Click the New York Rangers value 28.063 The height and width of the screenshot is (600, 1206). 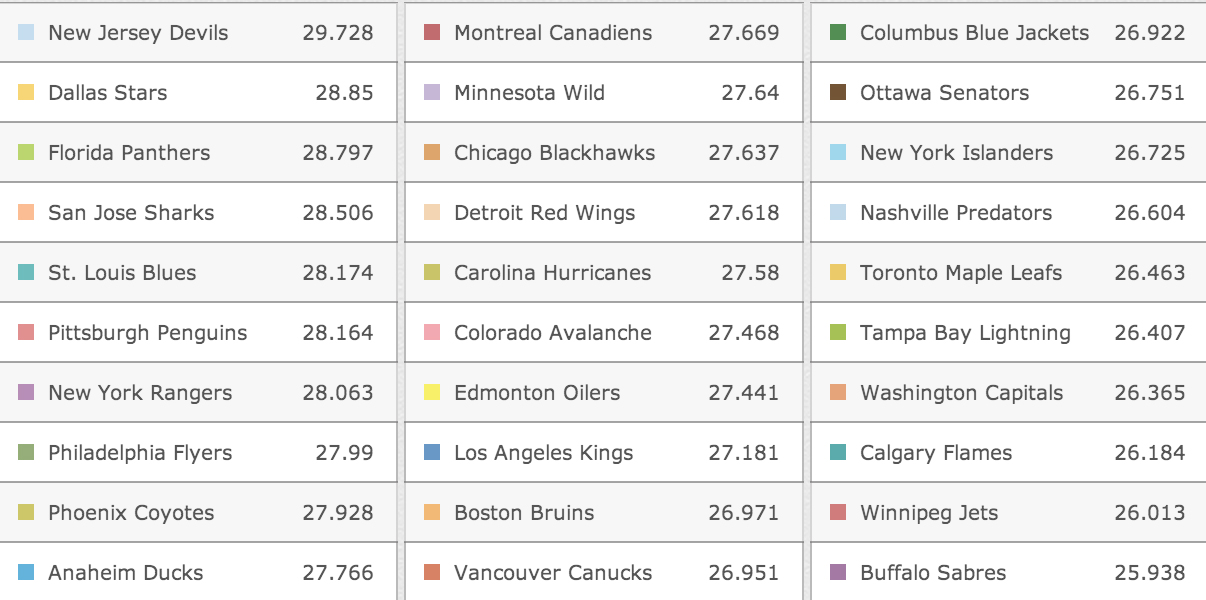(x=337, y=393)
